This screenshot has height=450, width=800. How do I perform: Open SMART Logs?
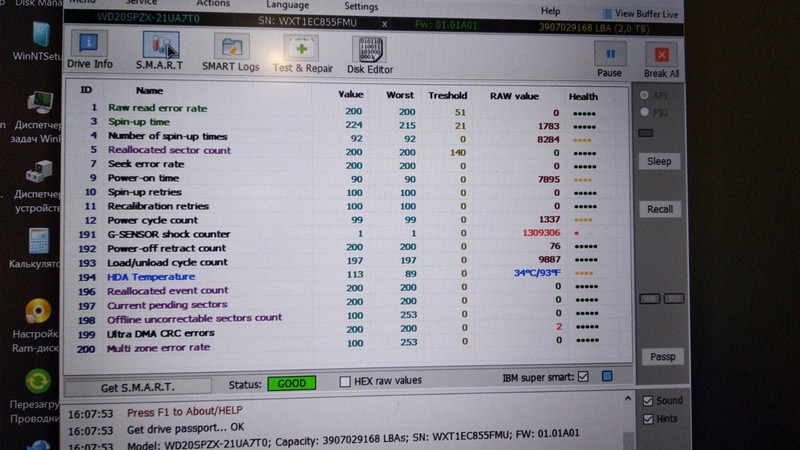tap(231, 53)
